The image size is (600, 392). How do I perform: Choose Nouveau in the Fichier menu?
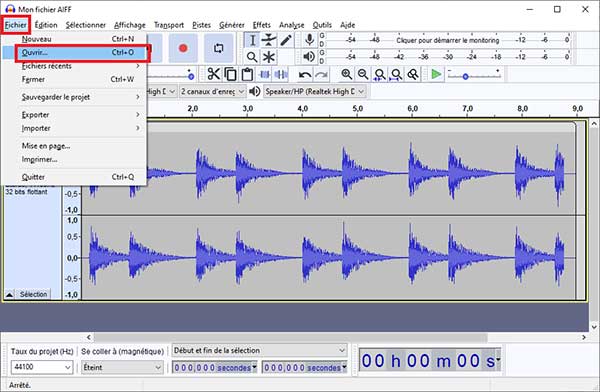pyautogui.click(x=74, y=39)
